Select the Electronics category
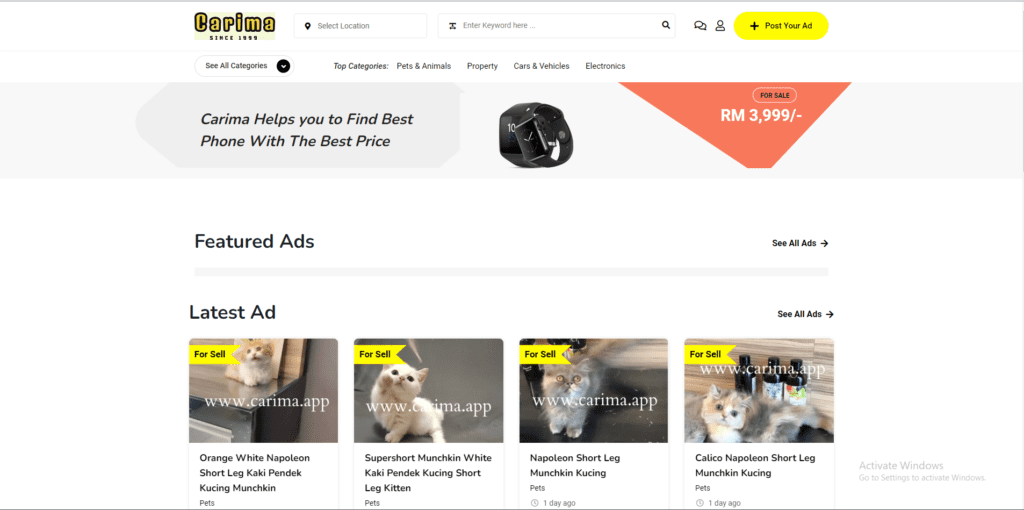 [x=605, y=66]
